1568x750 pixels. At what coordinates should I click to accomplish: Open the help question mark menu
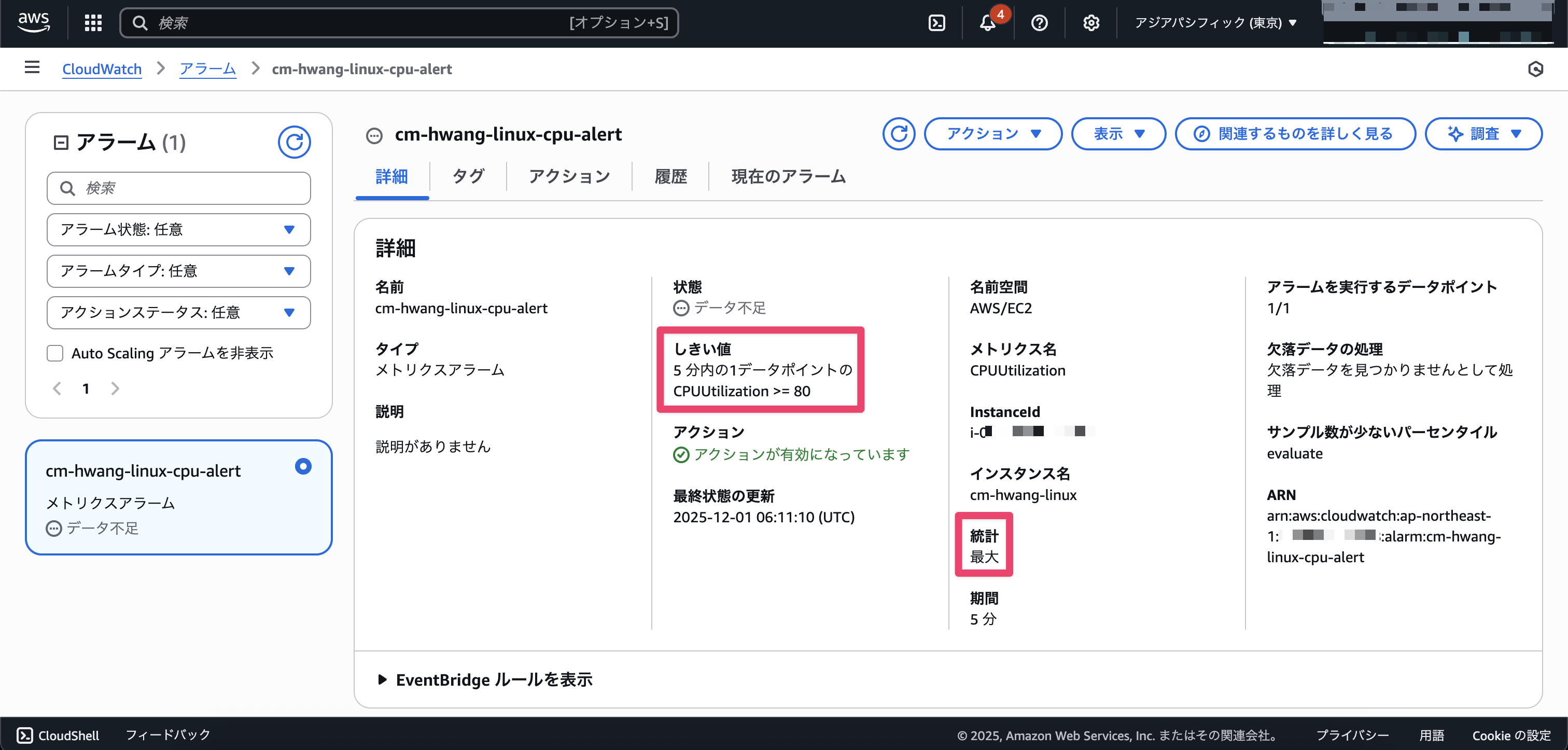point(1039,23)
